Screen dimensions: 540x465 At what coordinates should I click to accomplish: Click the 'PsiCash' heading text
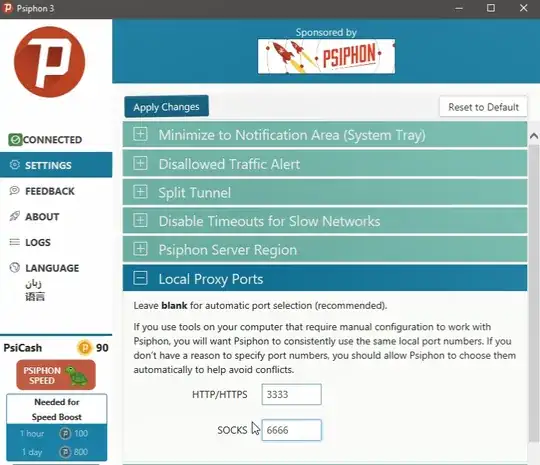click(23, 348)
